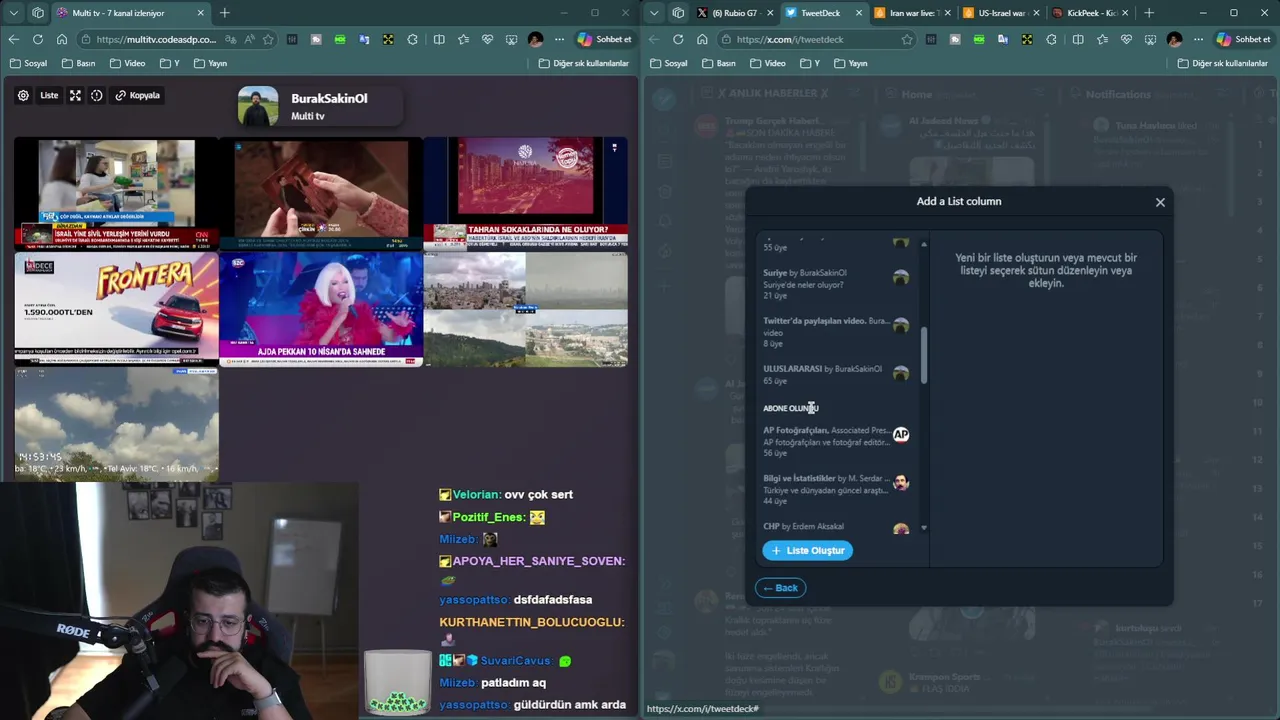Viewport: 1280px width, 720px height.
Task: Open left browser profile avatar
Action: click(x=535, y=39)
